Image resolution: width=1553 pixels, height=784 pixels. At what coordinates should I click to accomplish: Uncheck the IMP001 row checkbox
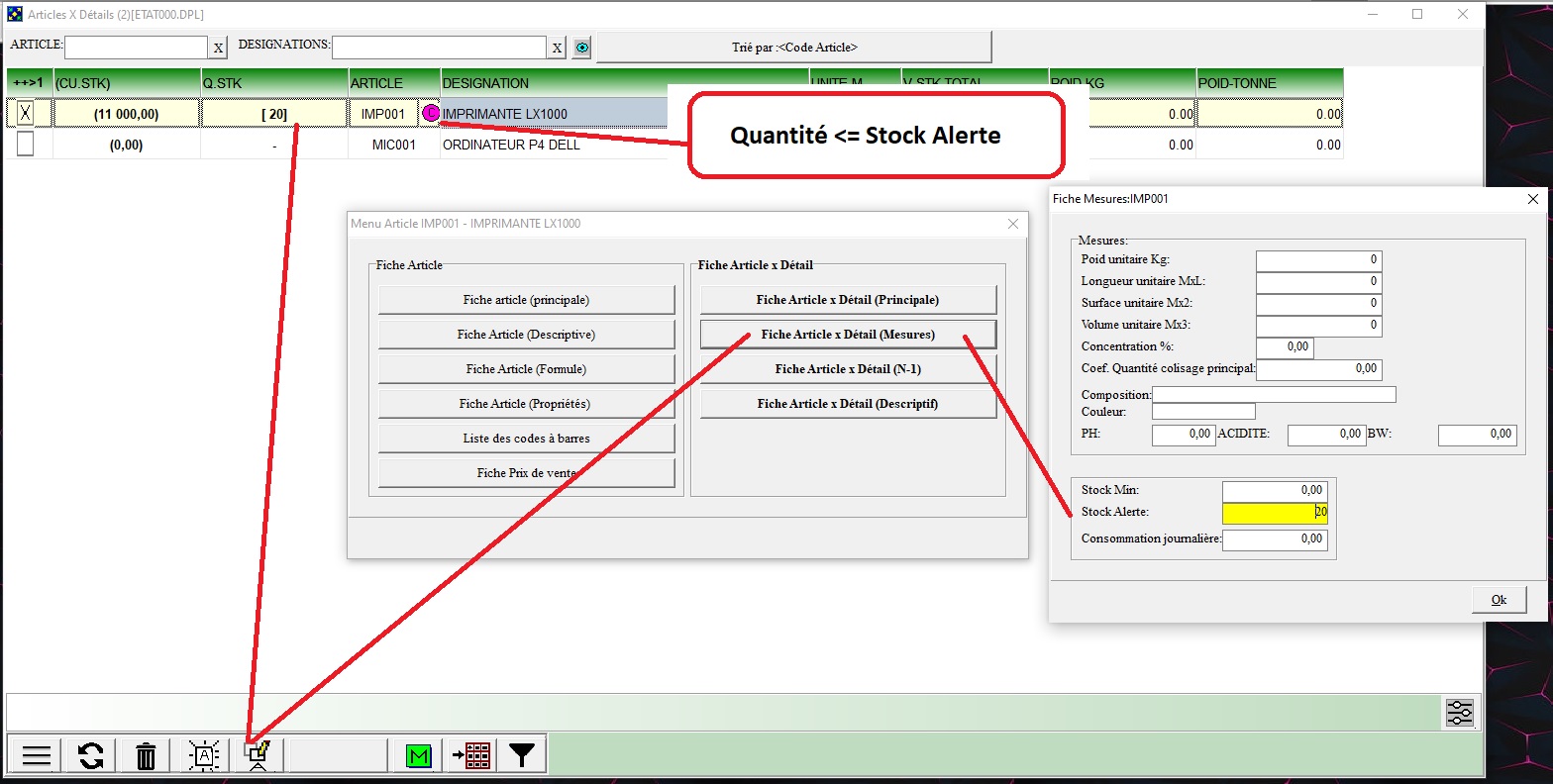tap(26, 114)
